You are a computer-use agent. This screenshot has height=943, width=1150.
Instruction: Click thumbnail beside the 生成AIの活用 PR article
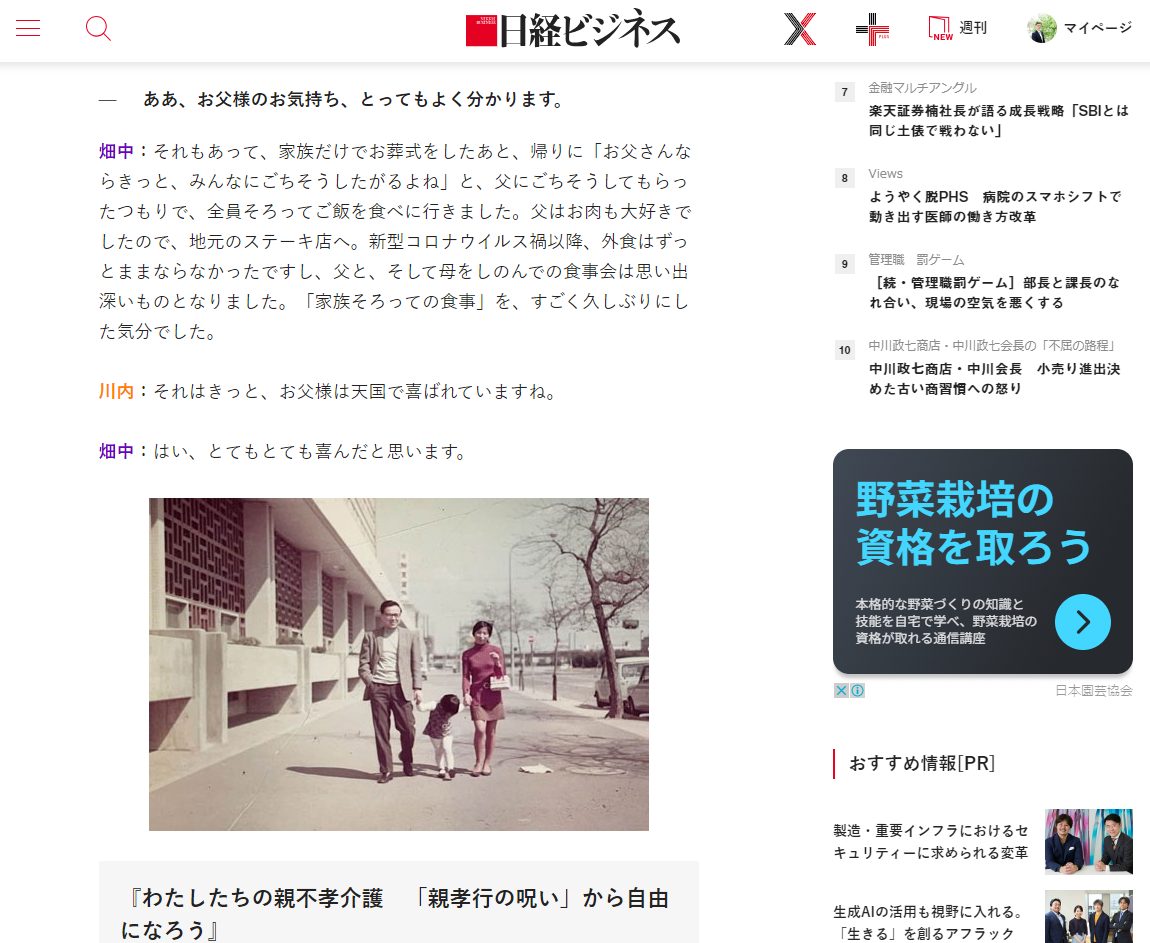pos(1088,917)
